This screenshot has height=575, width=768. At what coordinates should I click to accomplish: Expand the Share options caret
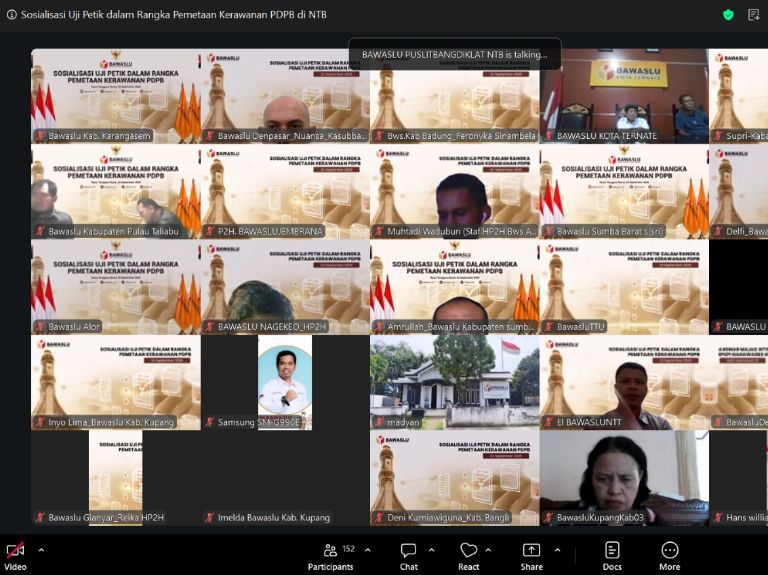[557, 550]
